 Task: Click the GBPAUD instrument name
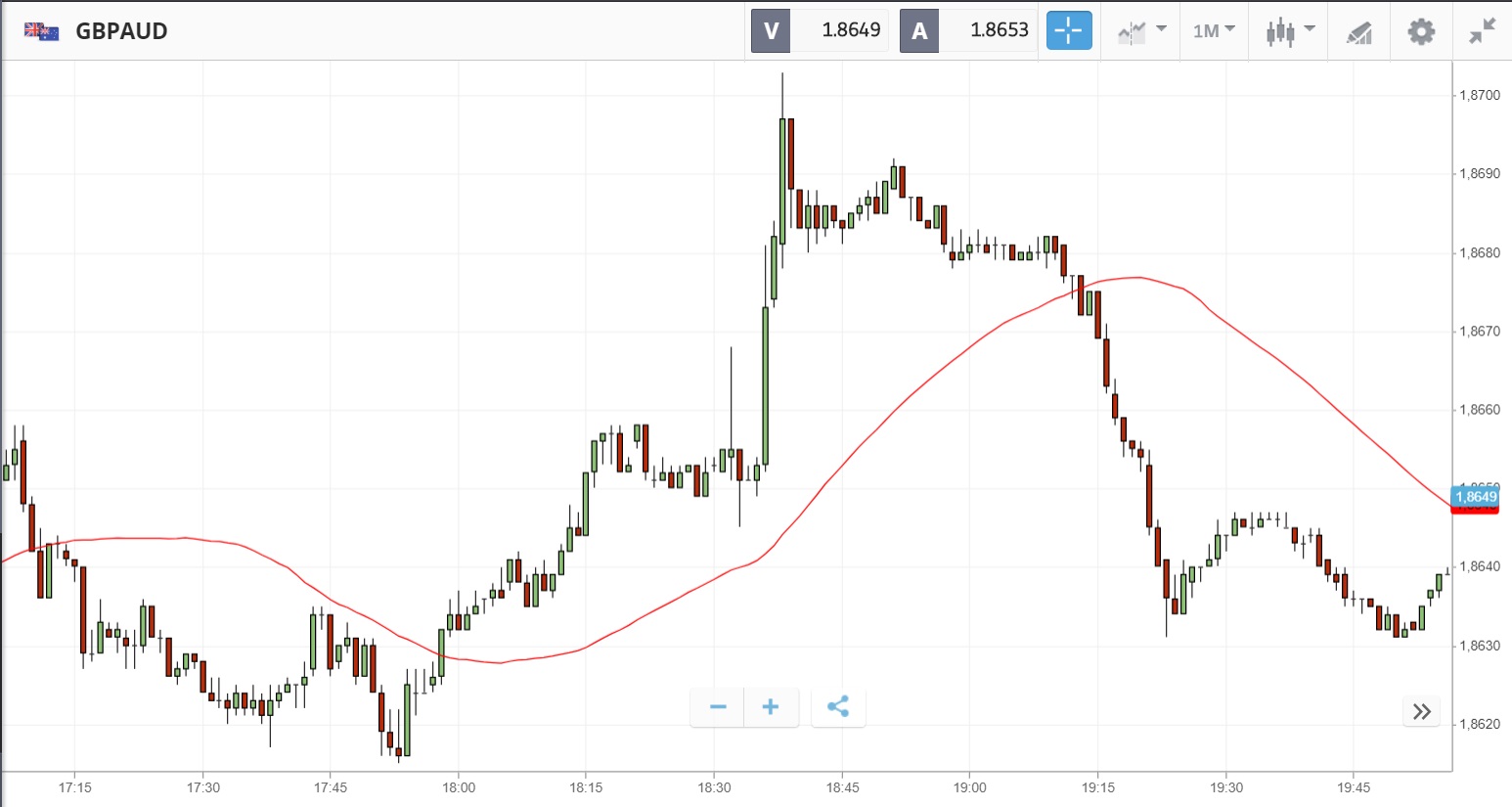point(121,31)
